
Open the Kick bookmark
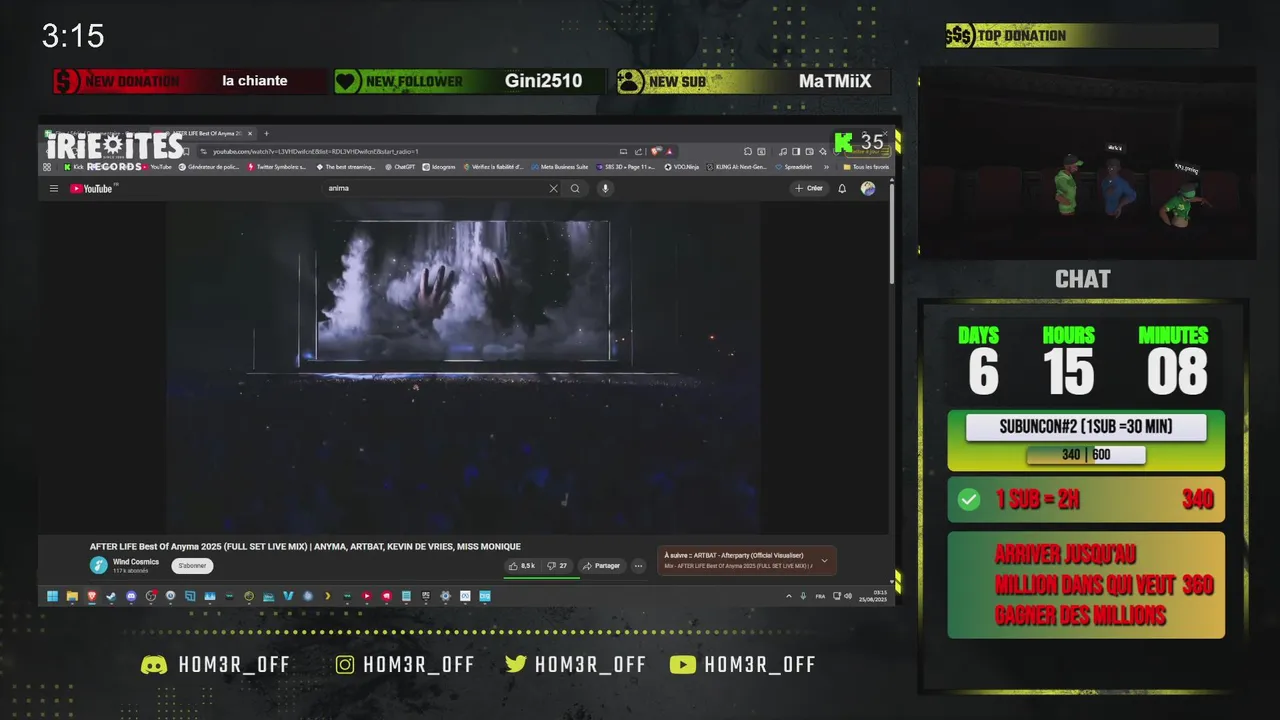(x=72, y=167)
